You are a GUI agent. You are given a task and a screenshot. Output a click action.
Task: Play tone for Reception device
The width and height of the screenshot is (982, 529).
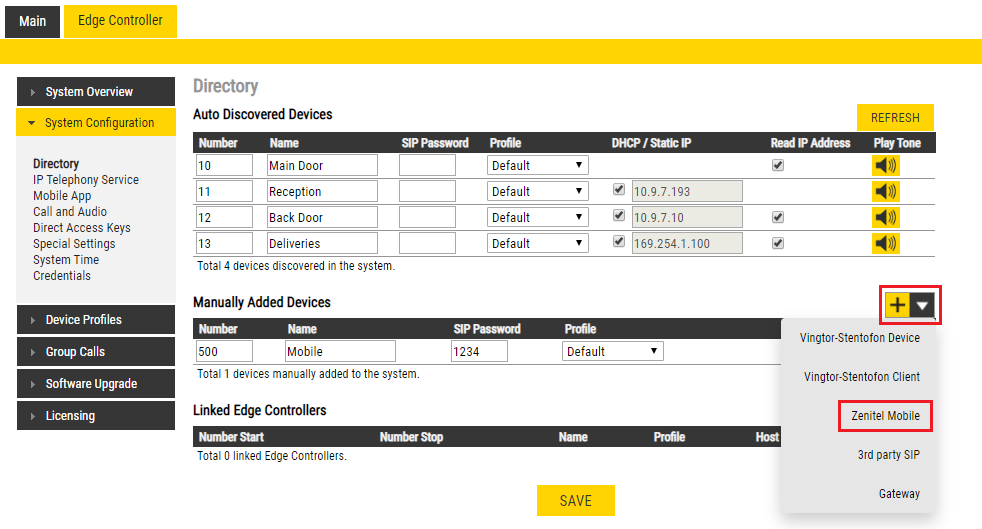click(x=886, y=191)
